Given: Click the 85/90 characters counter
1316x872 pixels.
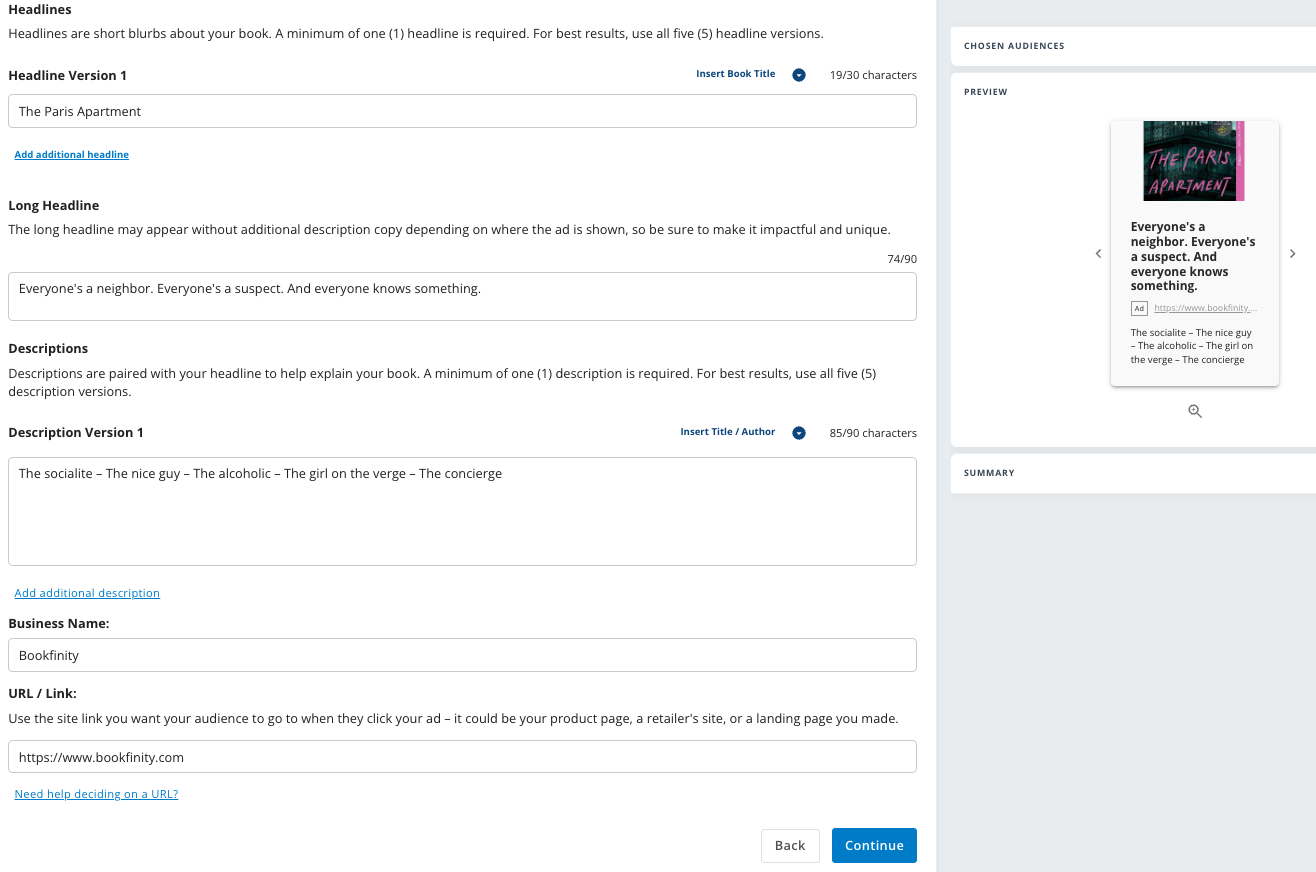Looking at the screenshot, I should click(x=873, y=433).
